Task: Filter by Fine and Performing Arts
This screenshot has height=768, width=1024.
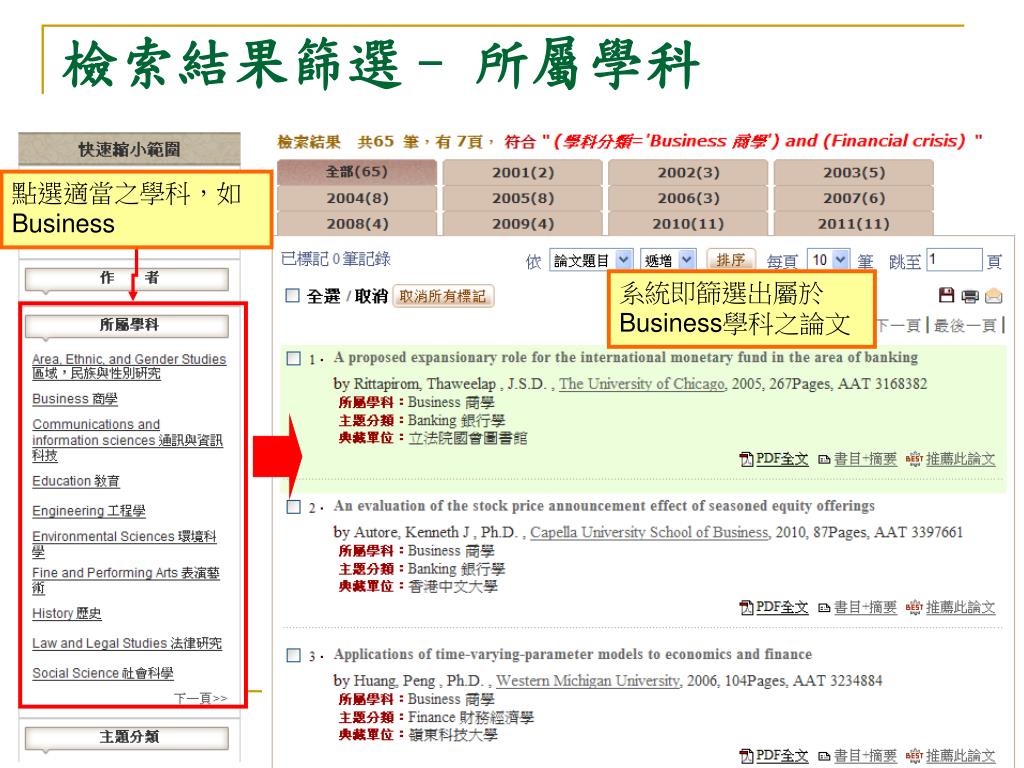Action: (126, 580)
